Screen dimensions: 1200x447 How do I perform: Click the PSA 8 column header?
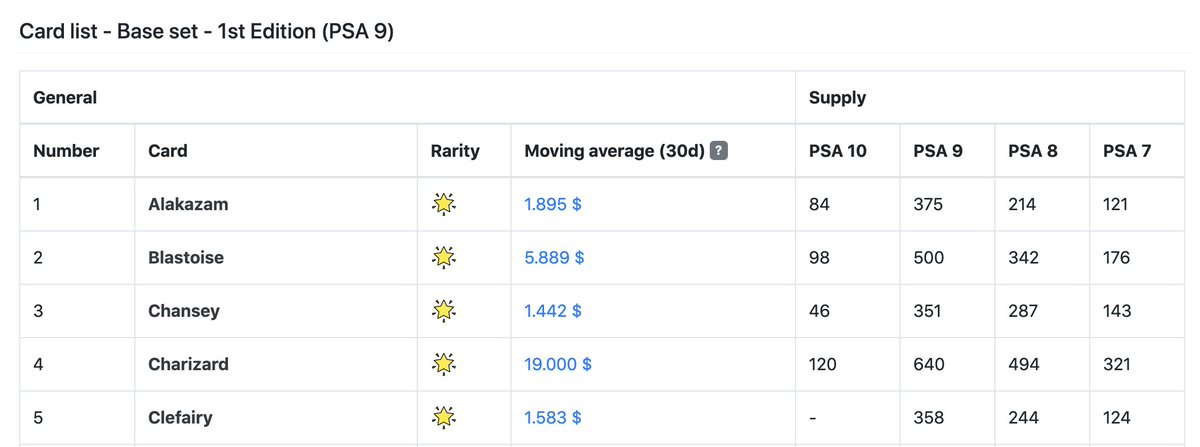1033,151
